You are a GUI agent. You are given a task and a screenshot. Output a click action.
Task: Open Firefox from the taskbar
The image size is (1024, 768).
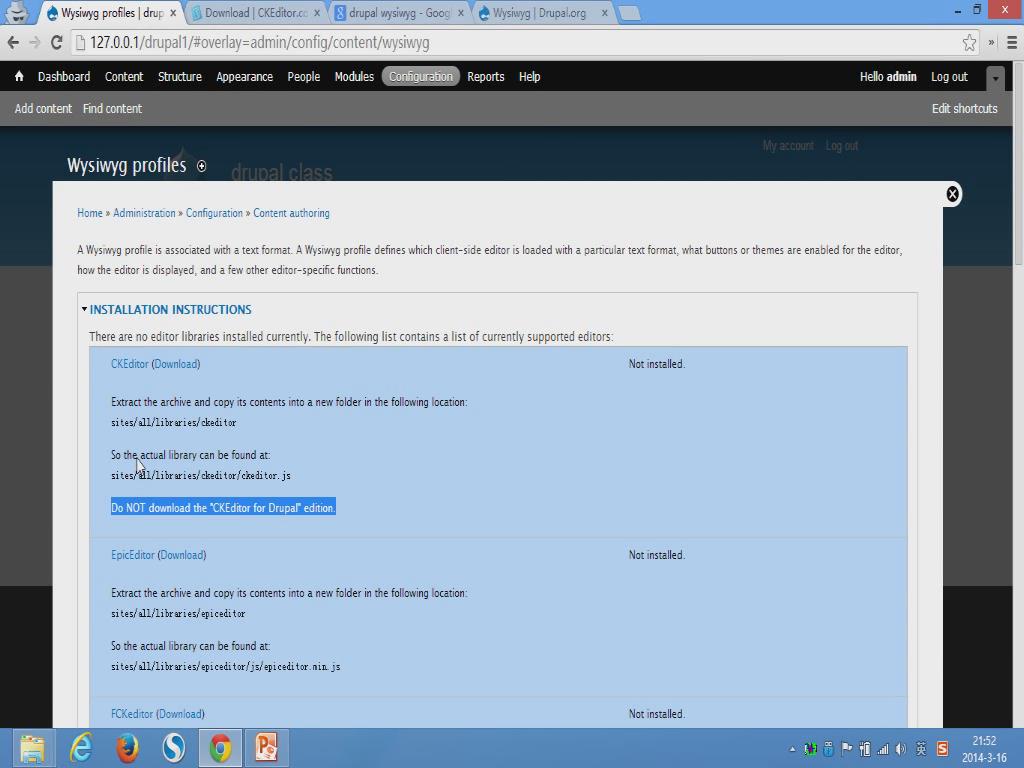coord(127,748)
